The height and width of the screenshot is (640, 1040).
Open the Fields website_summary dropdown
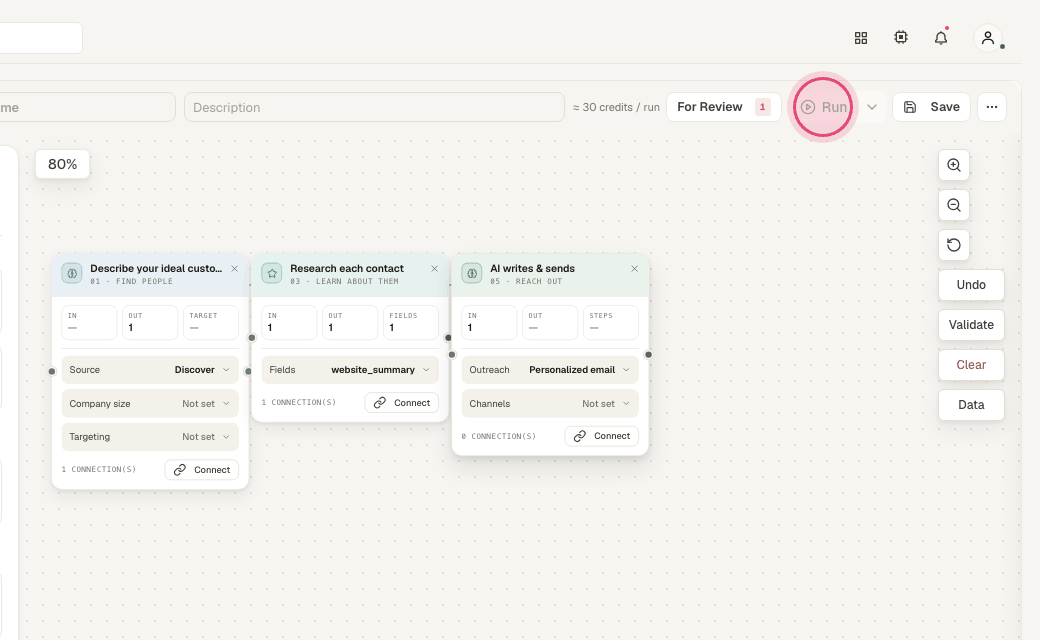pyautogui.click(x=350, y=370)
